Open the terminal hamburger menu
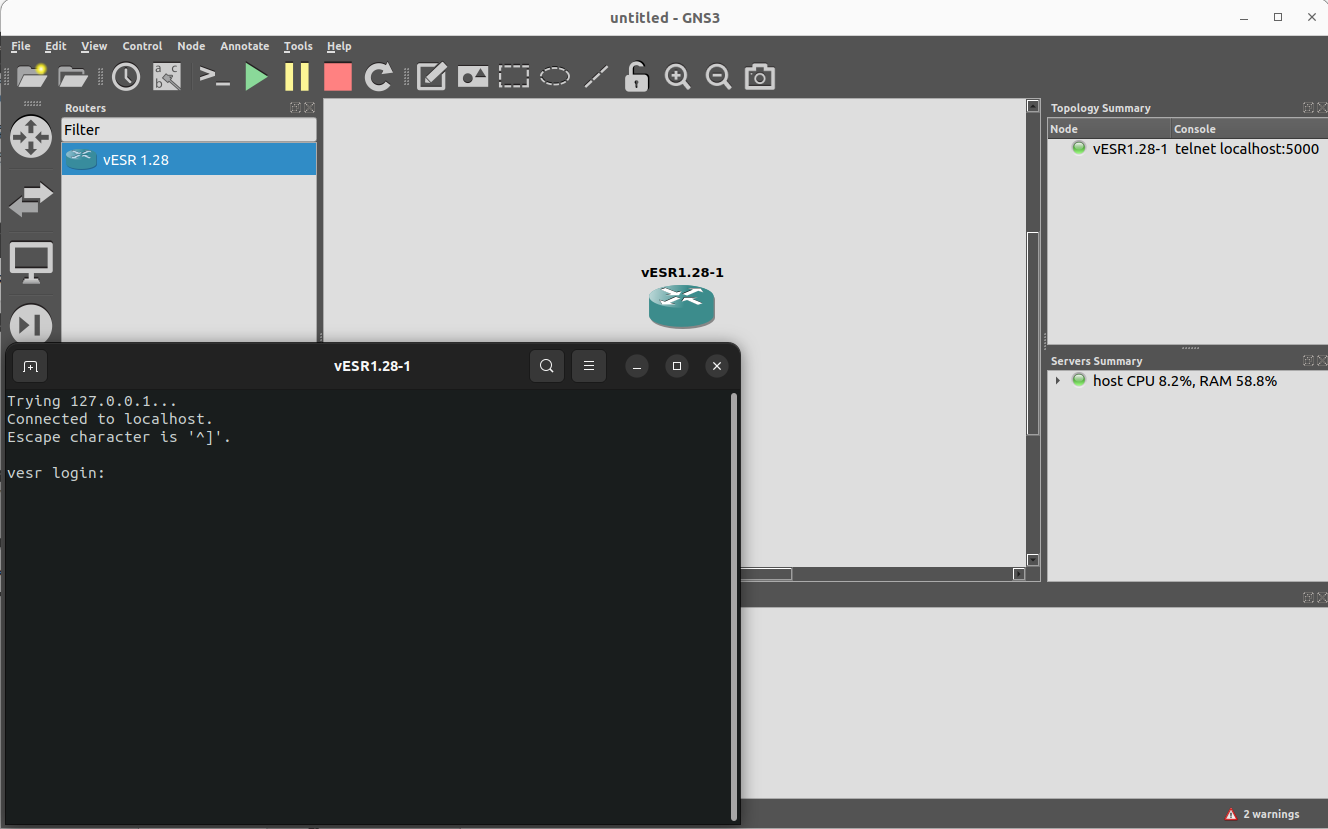This screenshot has height=829, width=1328. (589, 366)
